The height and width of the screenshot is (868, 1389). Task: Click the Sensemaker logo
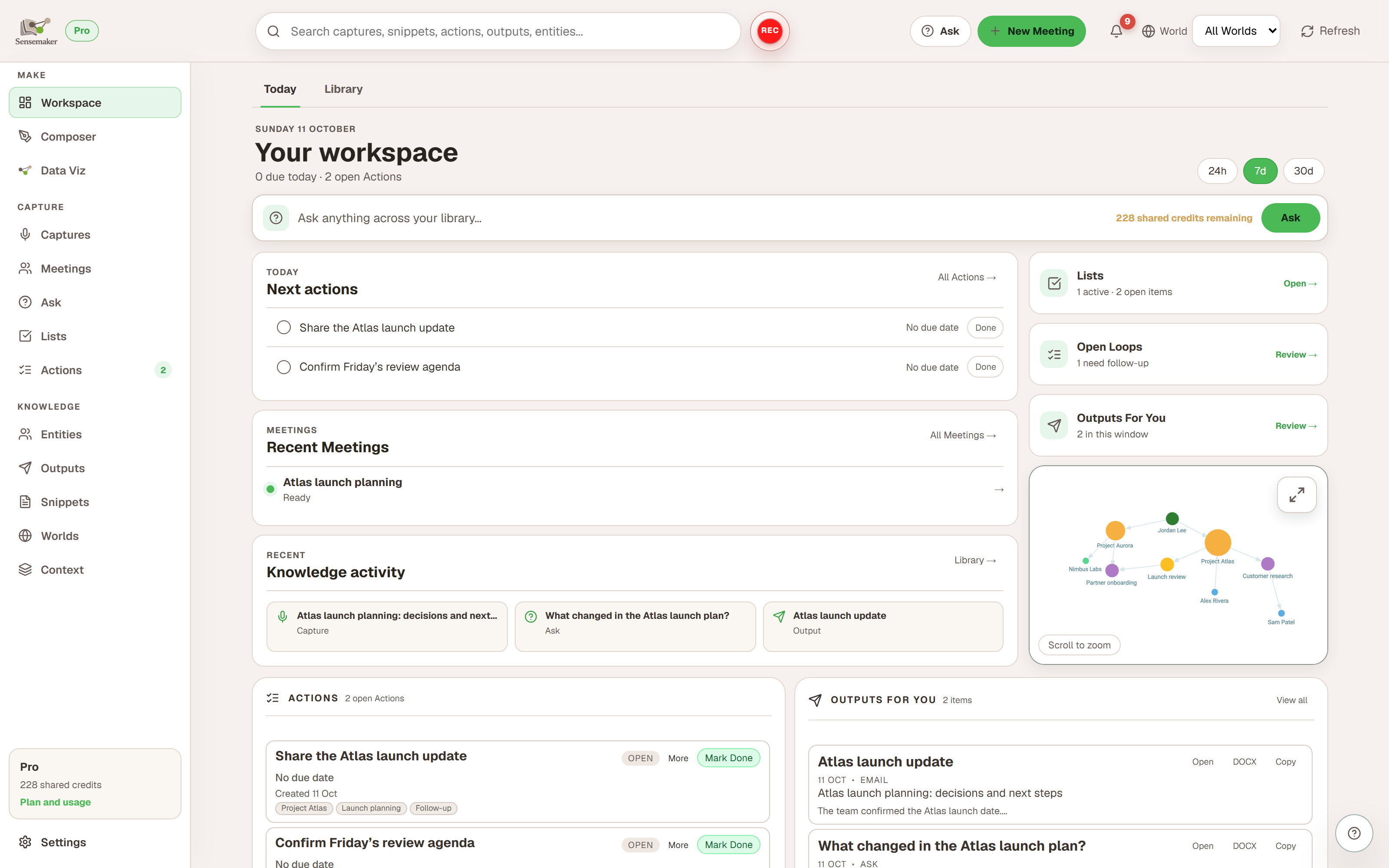pos(36,31)
